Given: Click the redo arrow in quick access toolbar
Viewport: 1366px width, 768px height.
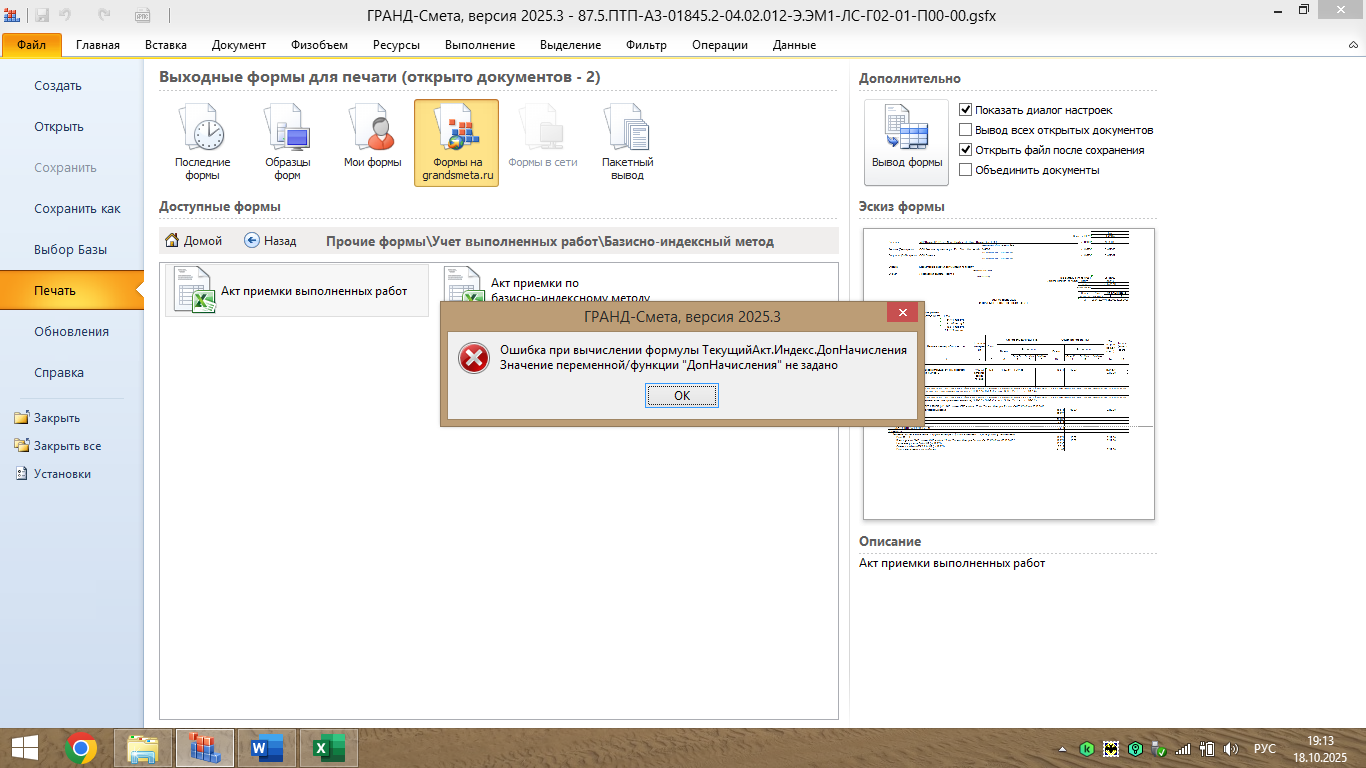Looking at the screenshot, I should click(x=105, y=15).
